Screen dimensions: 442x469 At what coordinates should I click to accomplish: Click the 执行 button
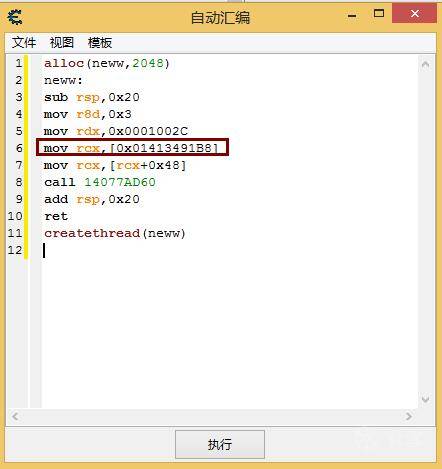tap(220, 444)
